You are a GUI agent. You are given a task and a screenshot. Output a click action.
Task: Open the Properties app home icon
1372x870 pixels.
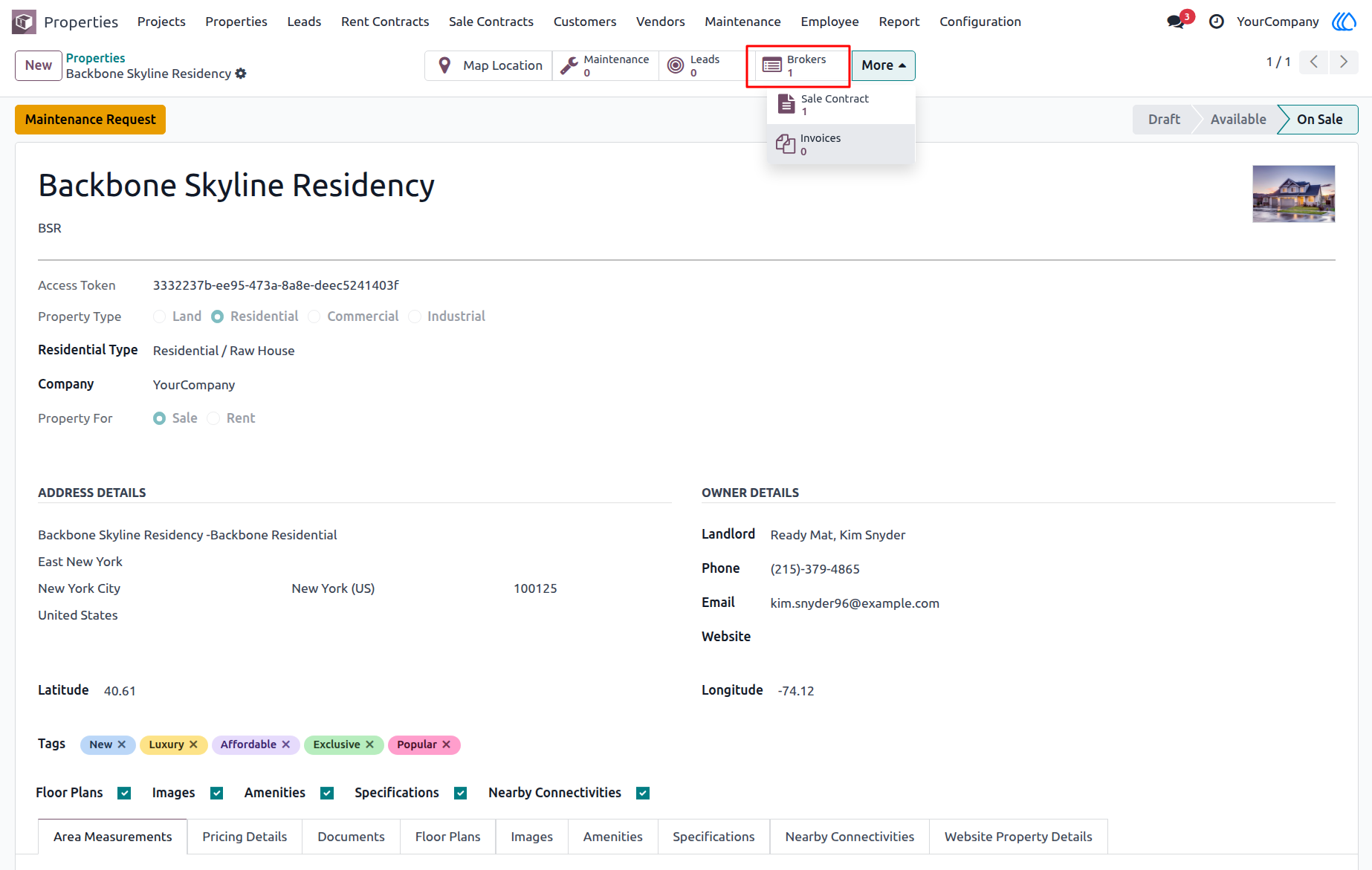tap(24, 22)
